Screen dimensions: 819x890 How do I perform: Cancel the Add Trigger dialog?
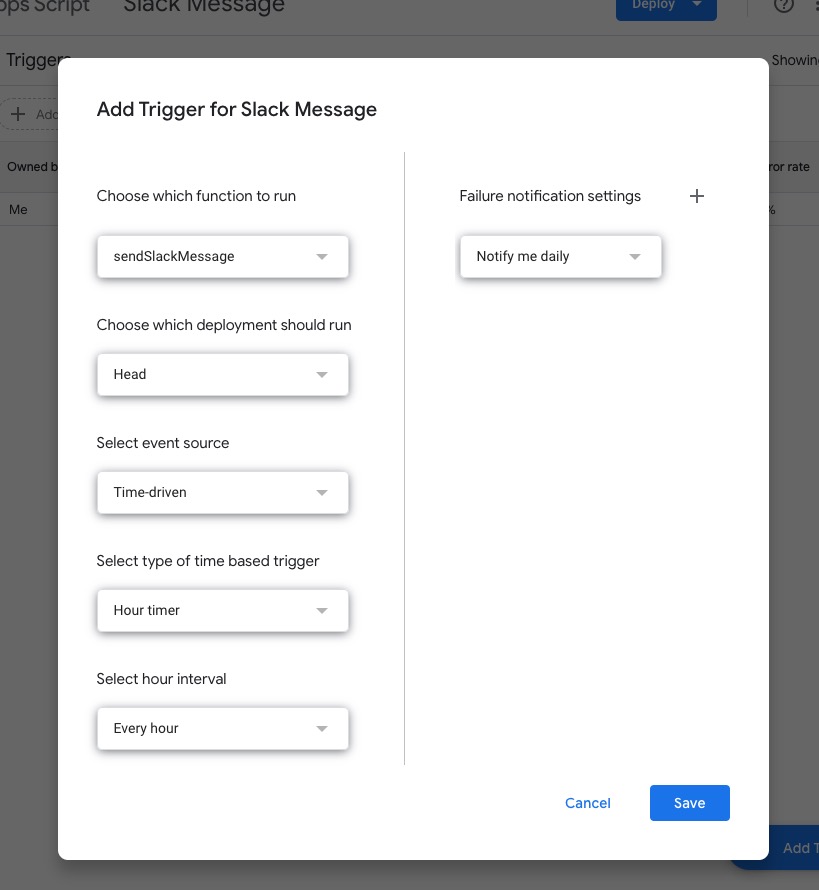point(587,803)
